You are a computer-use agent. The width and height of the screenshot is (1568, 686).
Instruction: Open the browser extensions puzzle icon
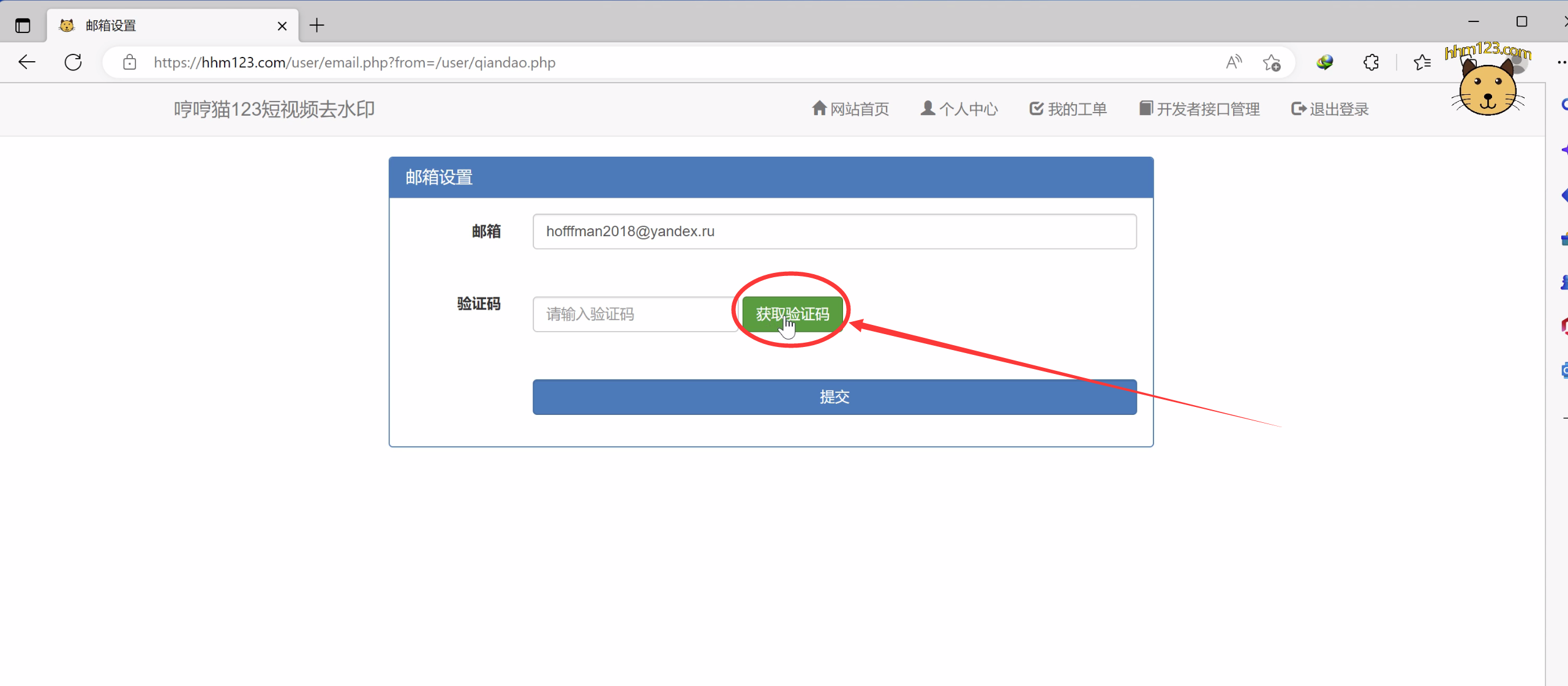pyautogui.click(x=1371, y=62)
